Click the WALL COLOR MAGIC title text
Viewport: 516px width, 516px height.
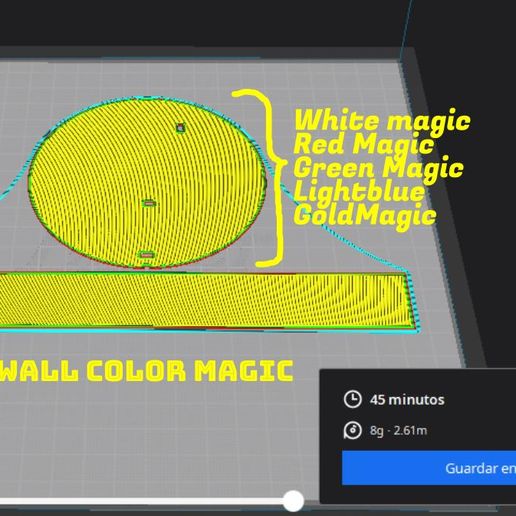click(146, 370)
